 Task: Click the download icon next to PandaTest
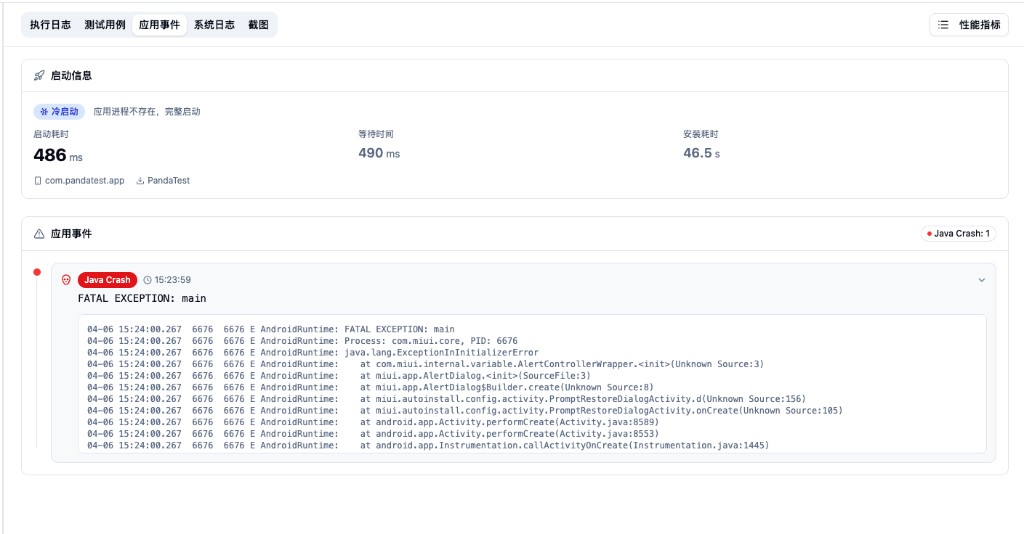[140, 181]
